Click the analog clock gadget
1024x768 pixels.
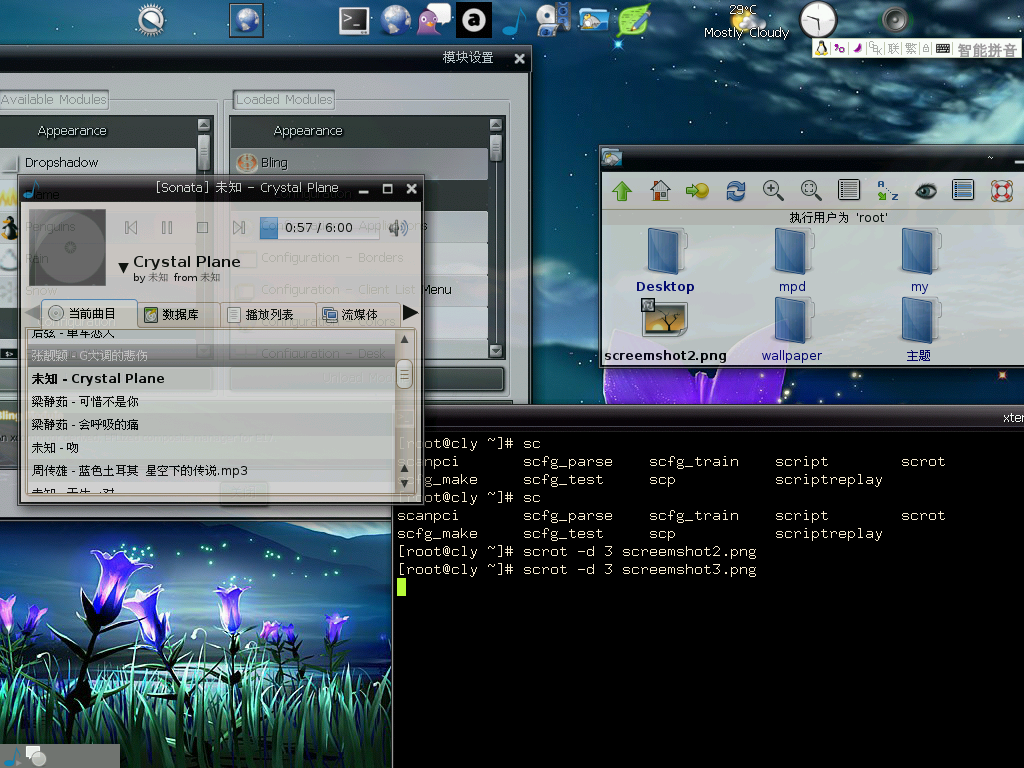tap(818, 20)
